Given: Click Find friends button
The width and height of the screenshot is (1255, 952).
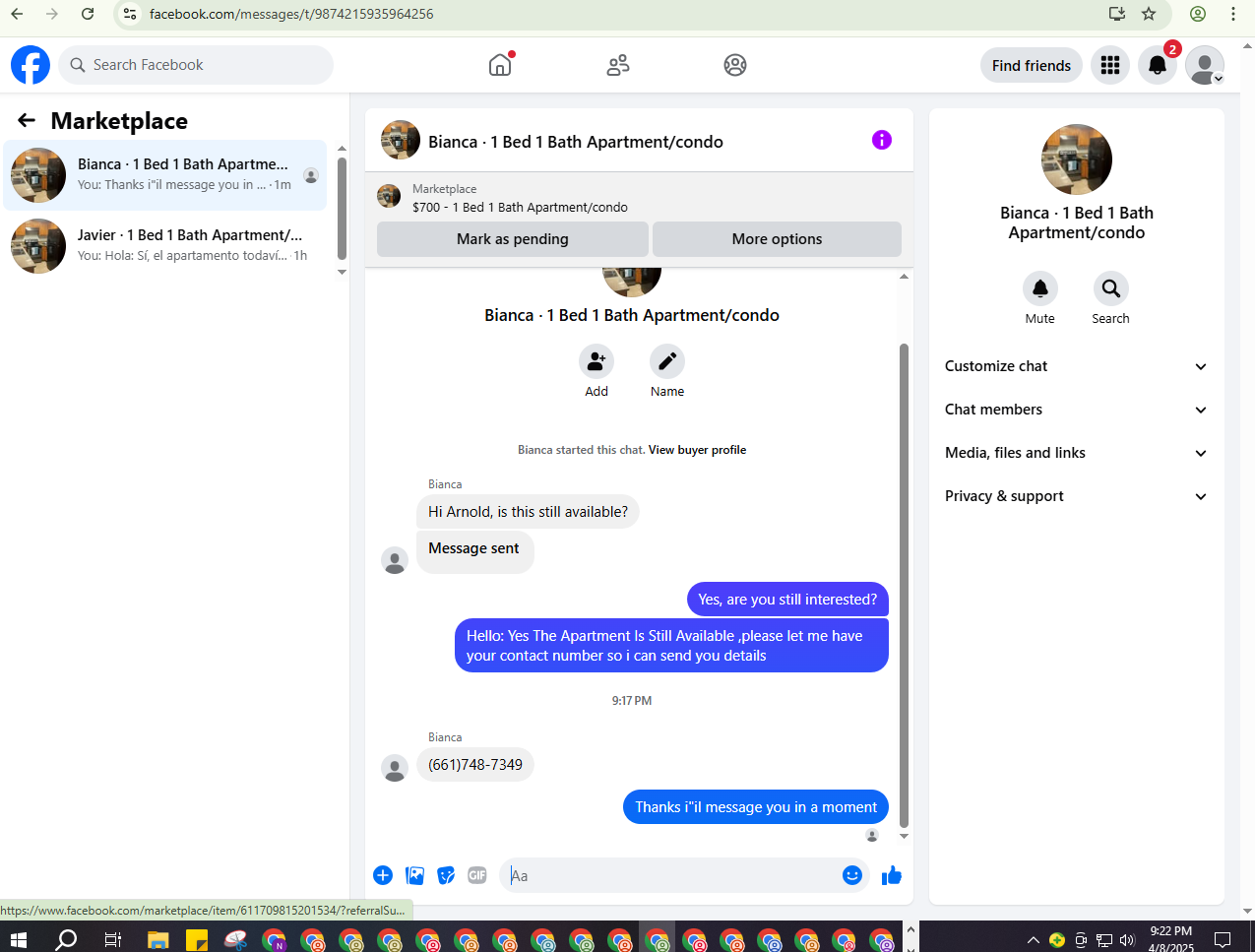Looking at the screenshot, I should [1032, 65].
